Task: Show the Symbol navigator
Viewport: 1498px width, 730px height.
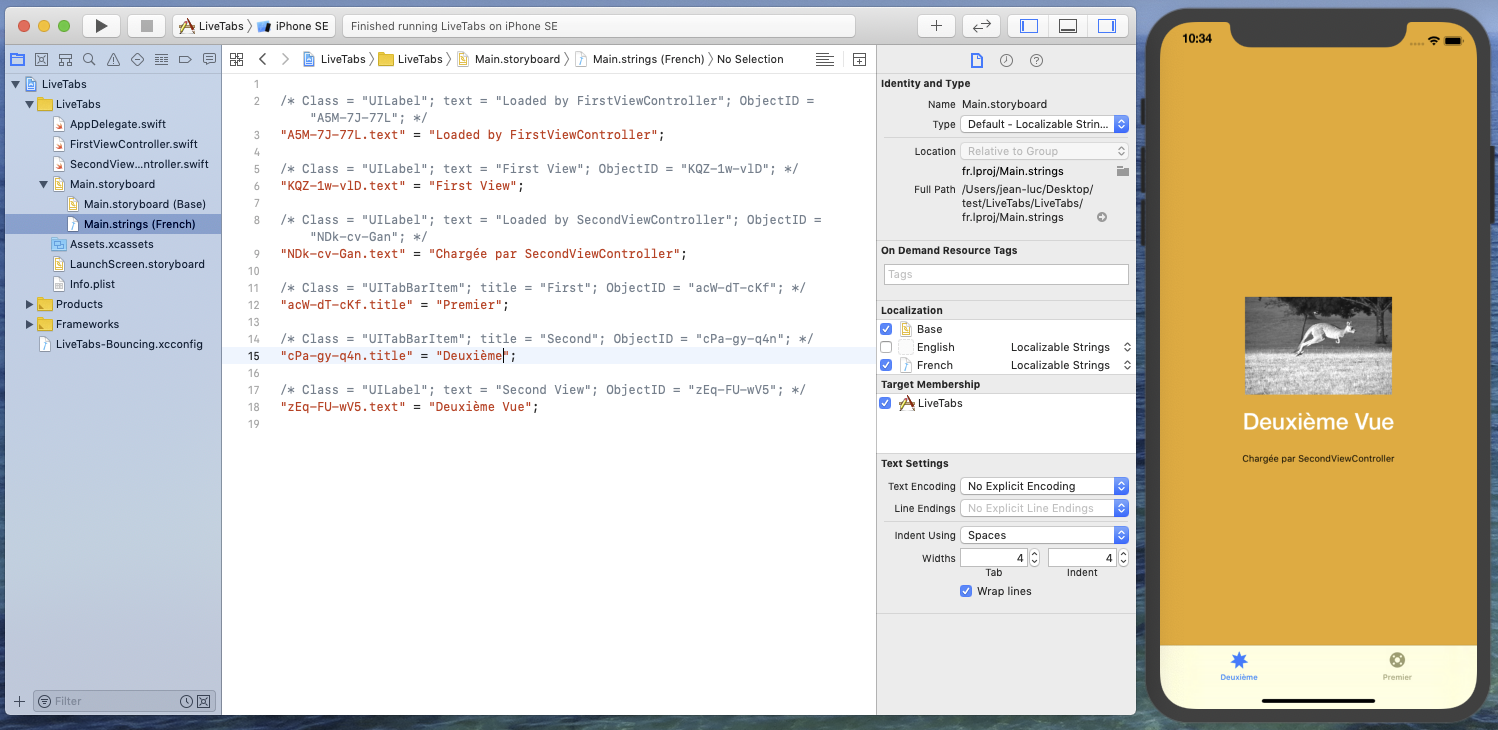Action: click(65, 59)
